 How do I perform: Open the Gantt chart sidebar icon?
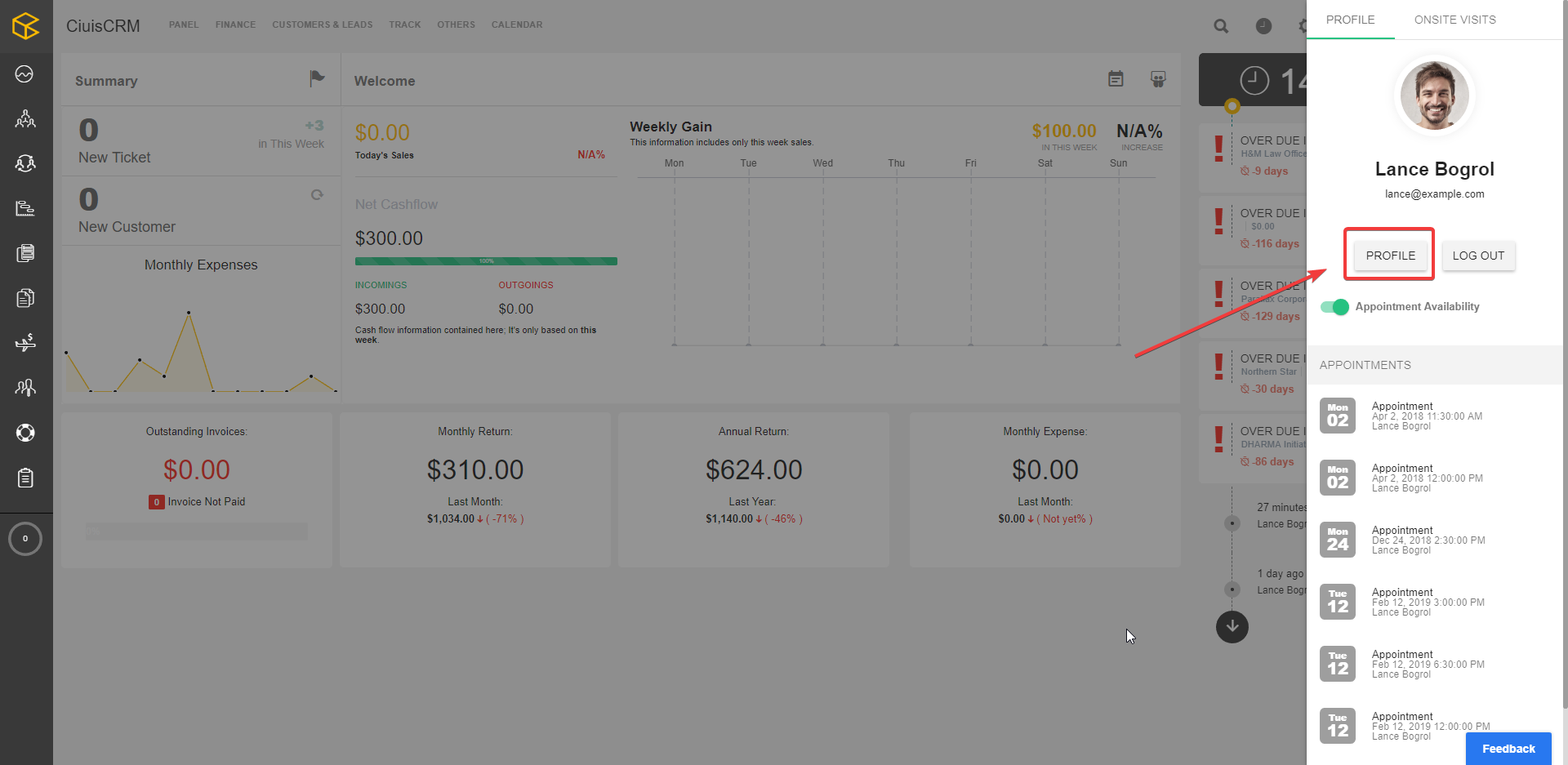point(25,208)
